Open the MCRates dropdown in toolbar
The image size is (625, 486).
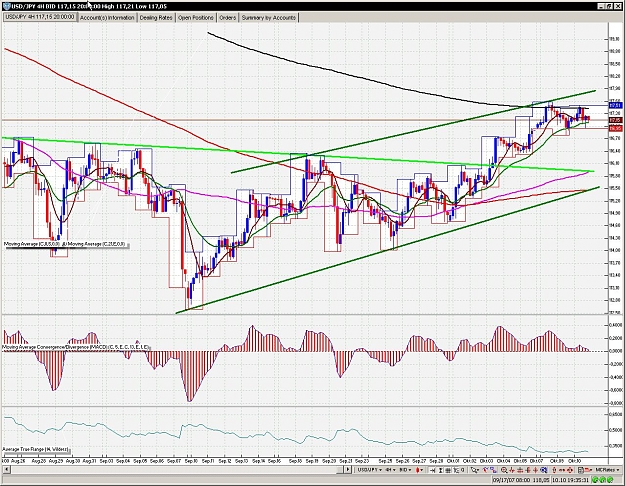coord(607,470)
